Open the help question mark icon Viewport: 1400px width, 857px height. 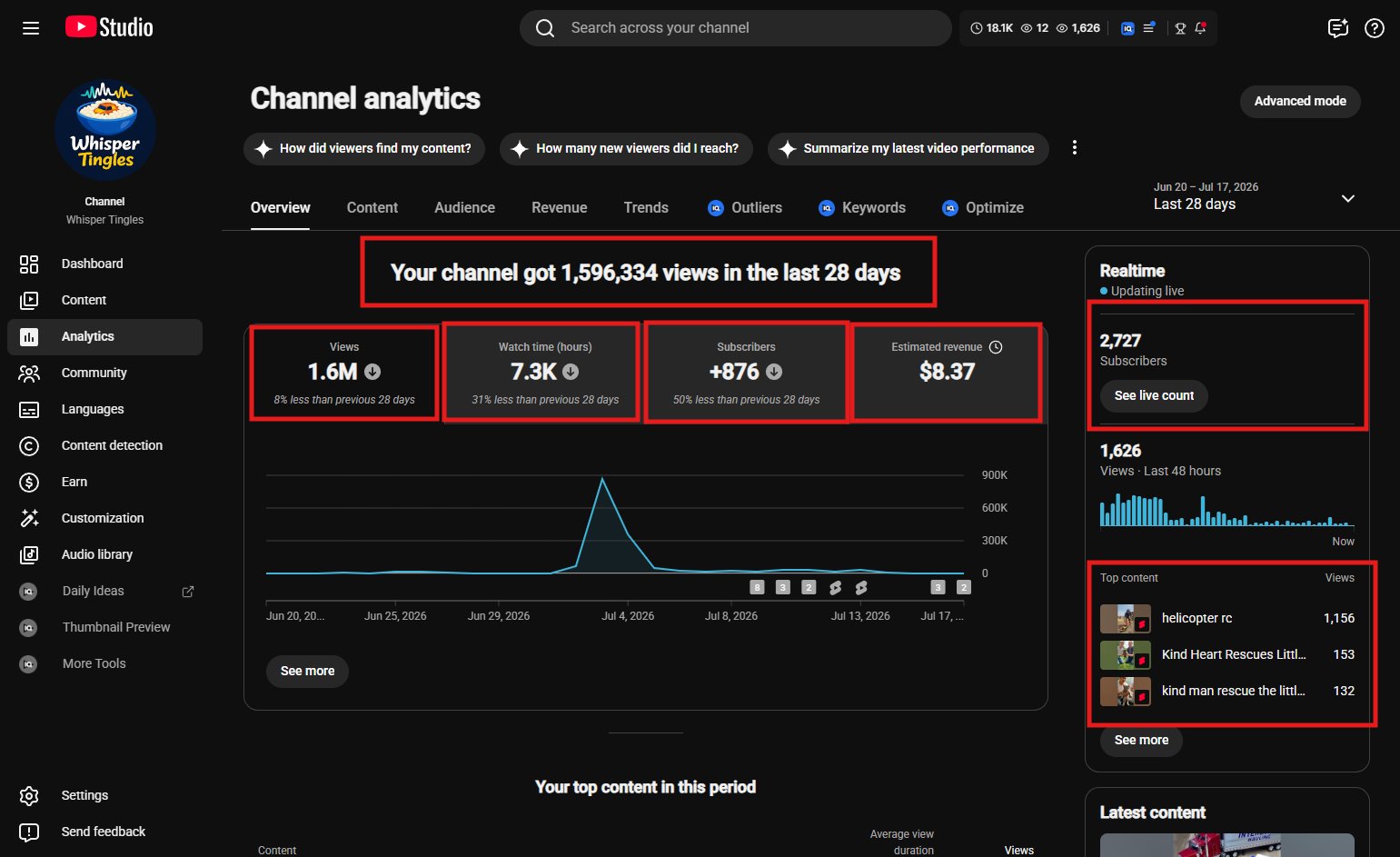click(1375, 28)
